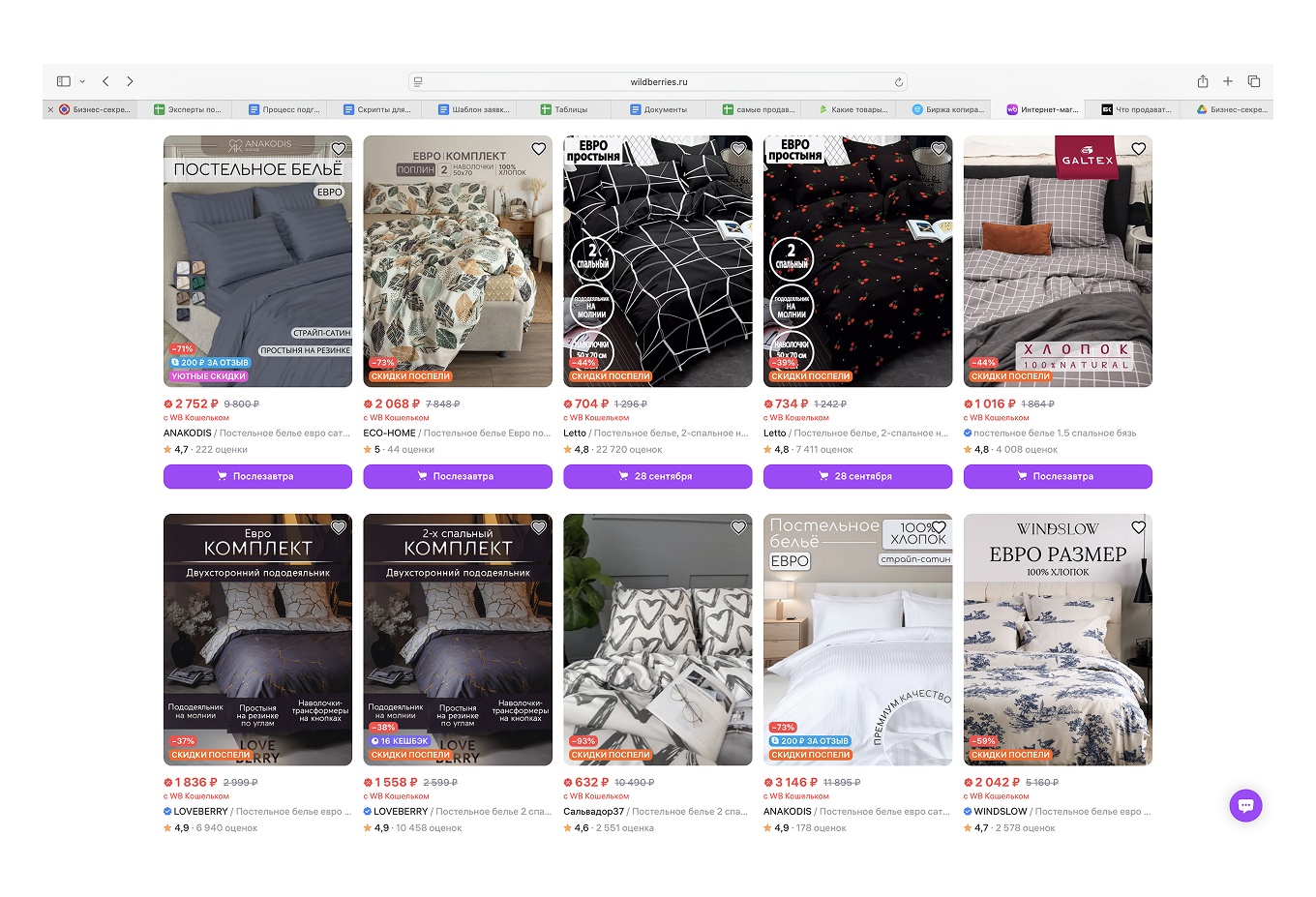
Task: Add ECO-HOME 2 068 ₽ item to cart
Action: (458, 476)
